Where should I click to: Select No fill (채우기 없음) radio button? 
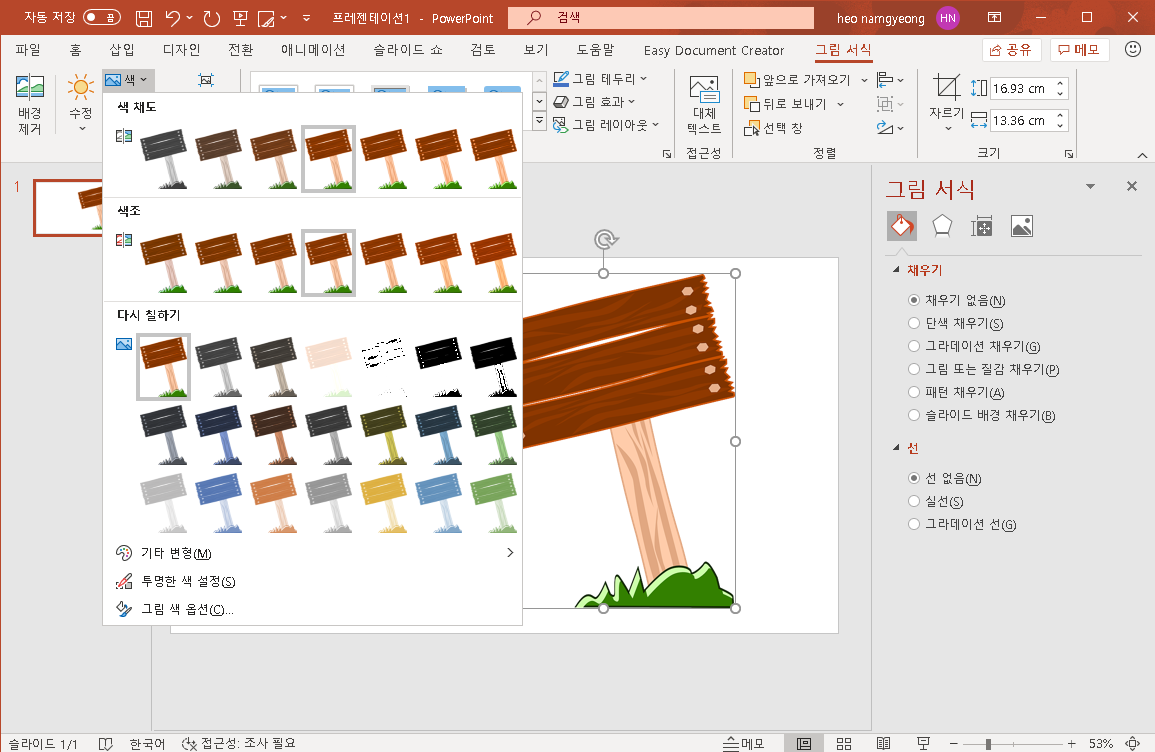pos(914,300)
